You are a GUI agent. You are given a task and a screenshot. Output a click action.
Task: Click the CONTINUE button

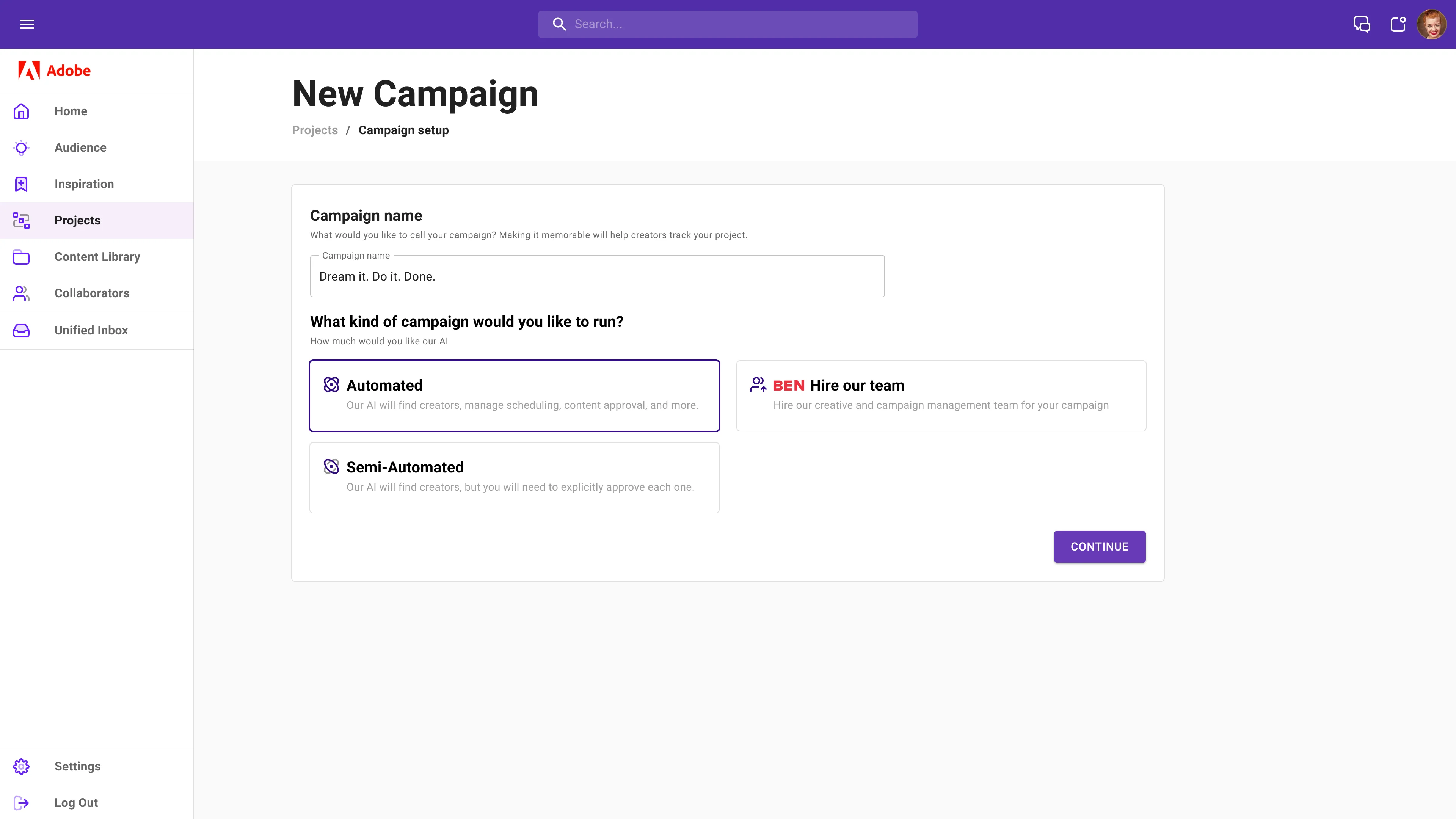(1099, 546)
